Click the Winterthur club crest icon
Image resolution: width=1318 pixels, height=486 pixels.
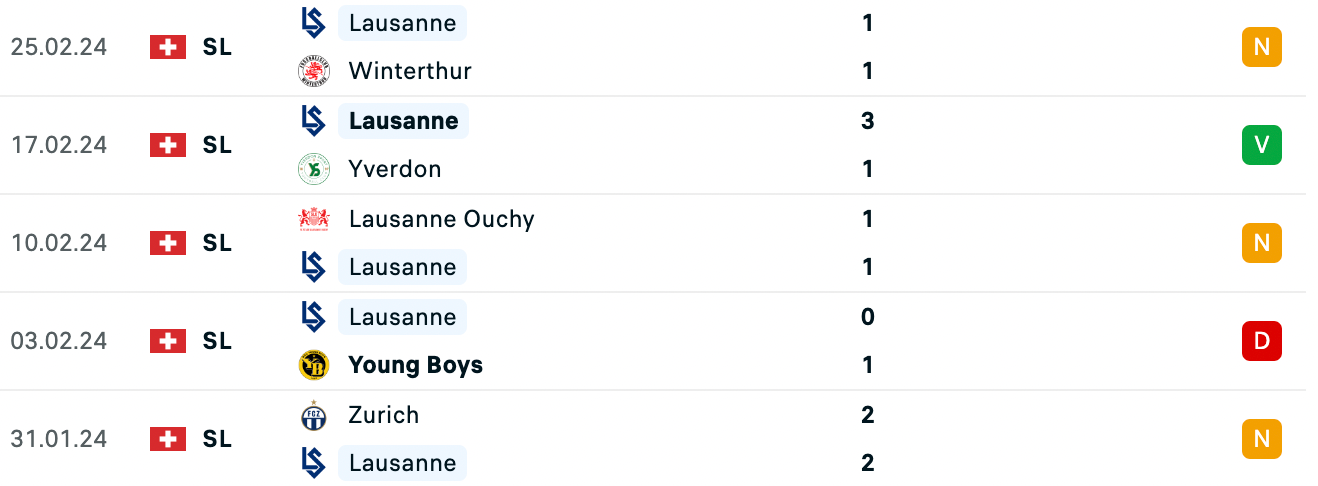pyautogui.click(x=314, y=71)
